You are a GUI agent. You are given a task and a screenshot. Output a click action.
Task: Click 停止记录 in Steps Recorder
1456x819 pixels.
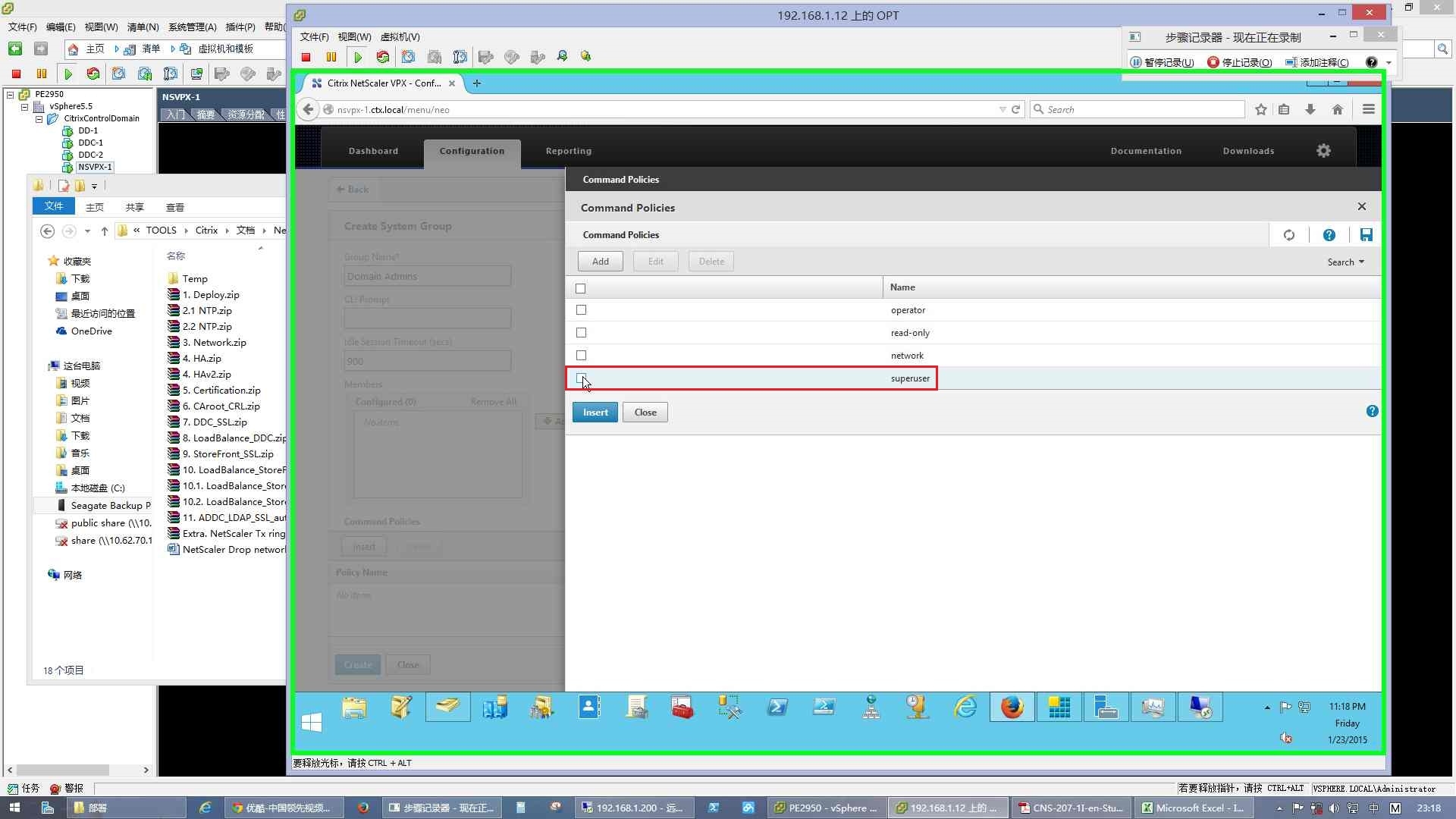(1240, 62)
